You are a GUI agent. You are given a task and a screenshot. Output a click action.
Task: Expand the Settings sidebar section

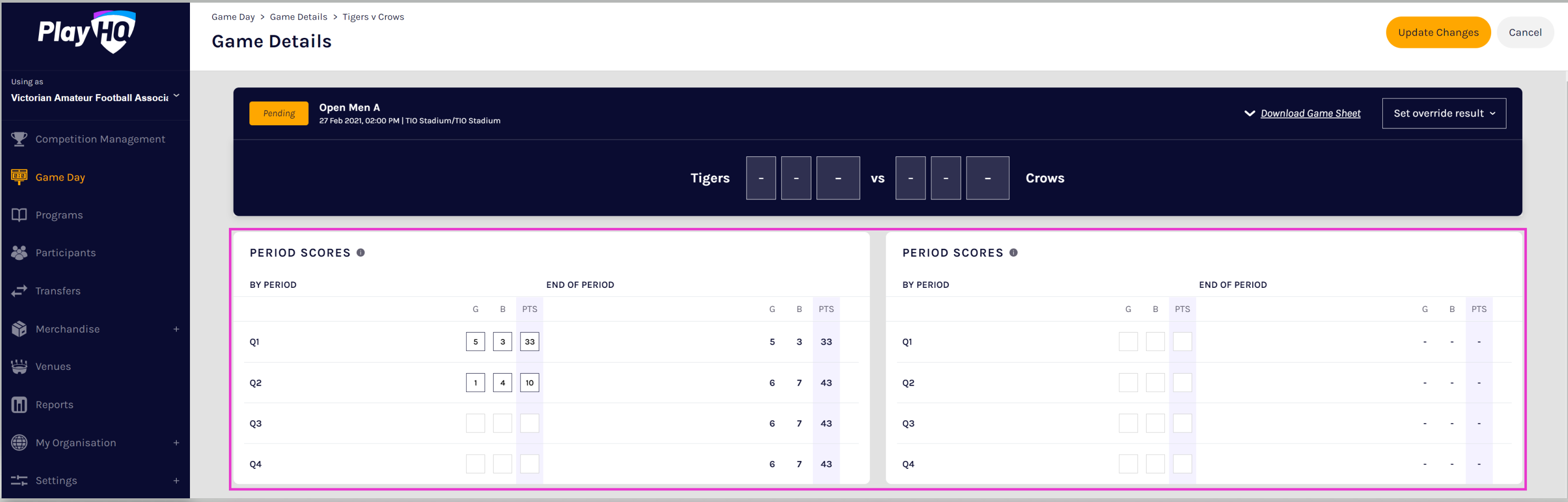176,481
